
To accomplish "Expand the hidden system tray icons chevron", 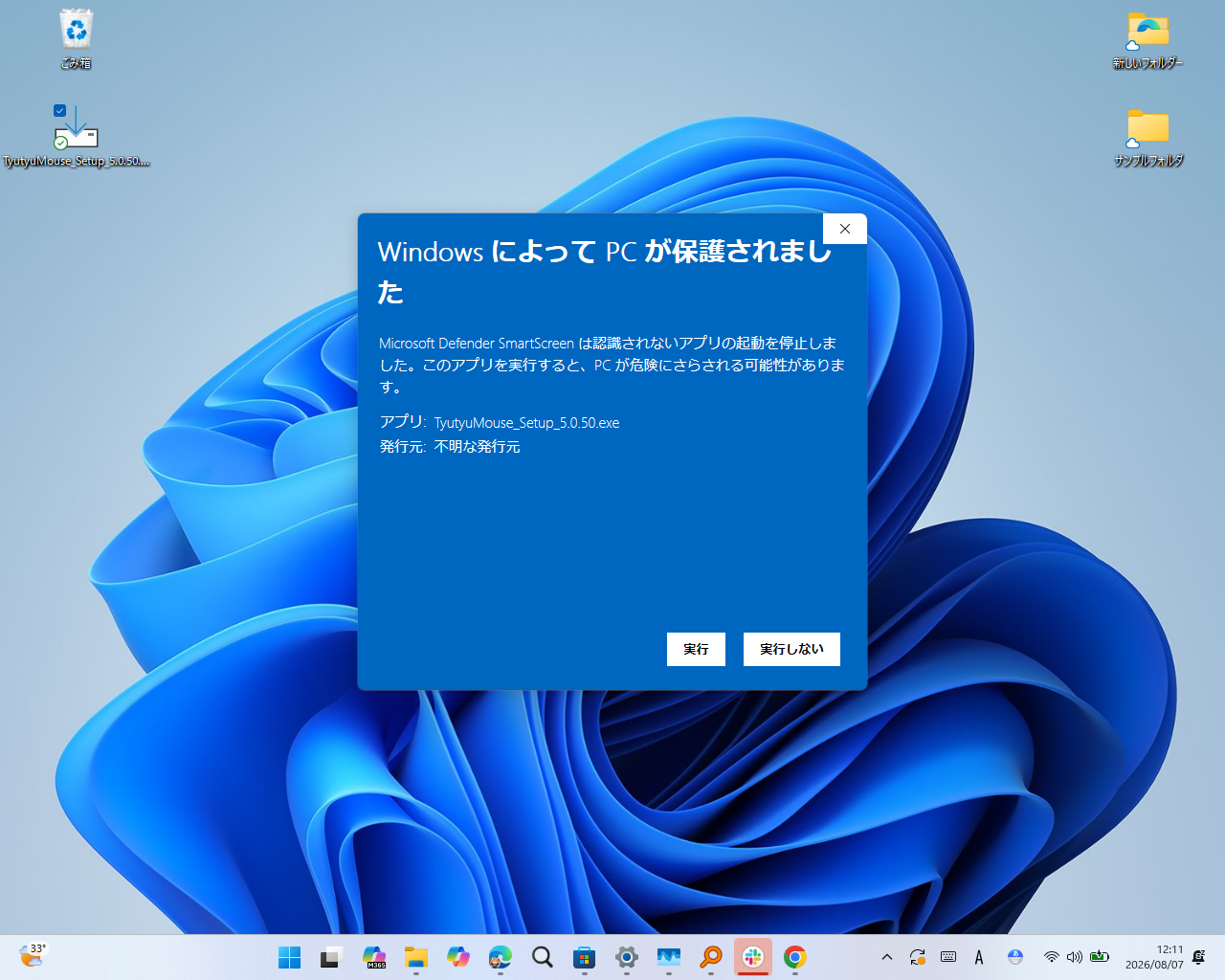I will click(886, 957).
